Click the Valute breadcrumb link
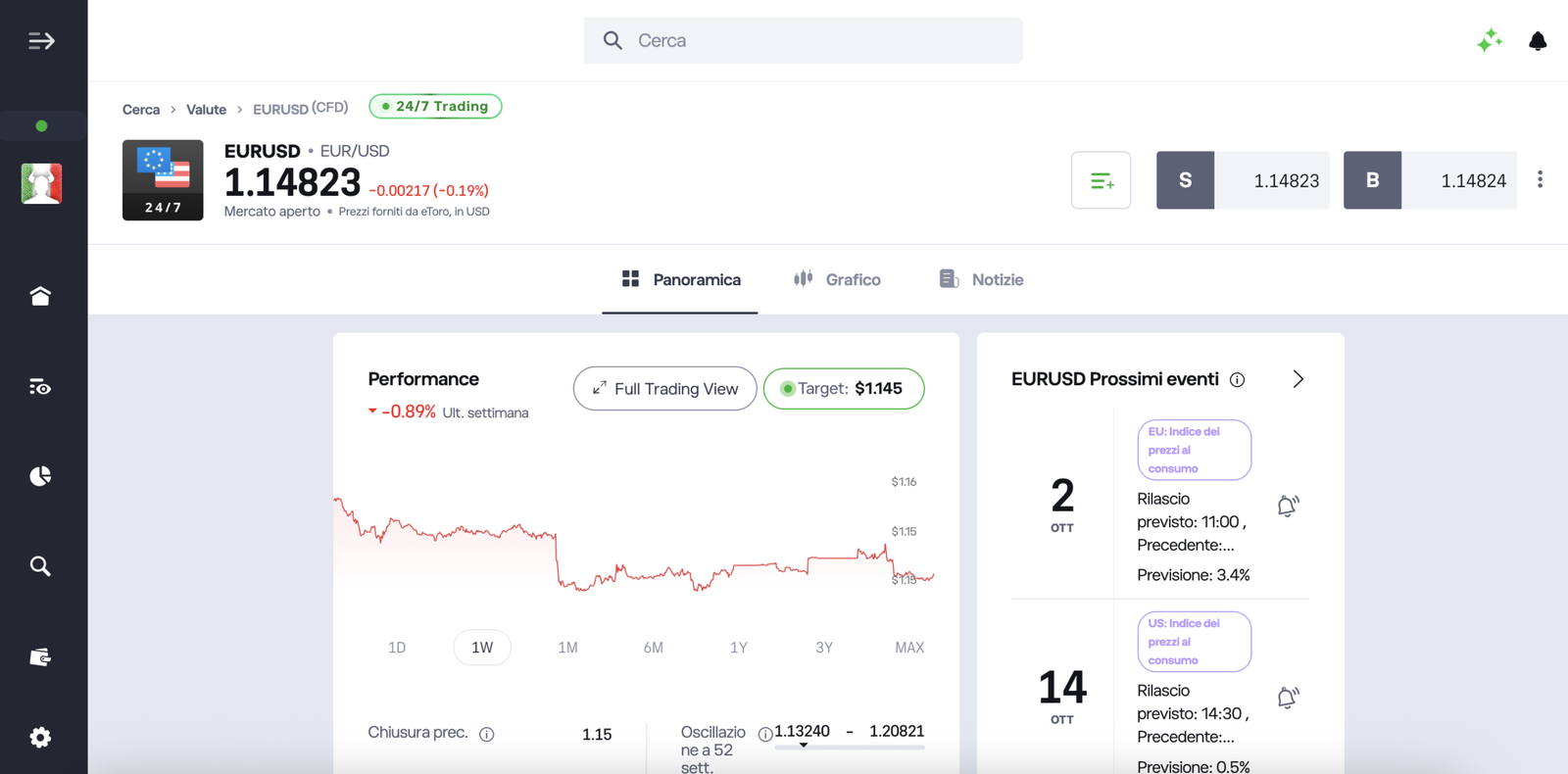 [x=206, y=109]
